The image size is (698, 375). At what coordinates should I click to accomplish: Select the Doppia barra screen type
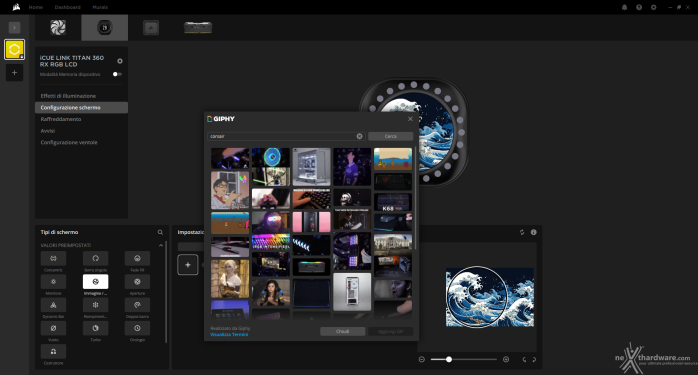pyautogui.click(x=137, y=305)
